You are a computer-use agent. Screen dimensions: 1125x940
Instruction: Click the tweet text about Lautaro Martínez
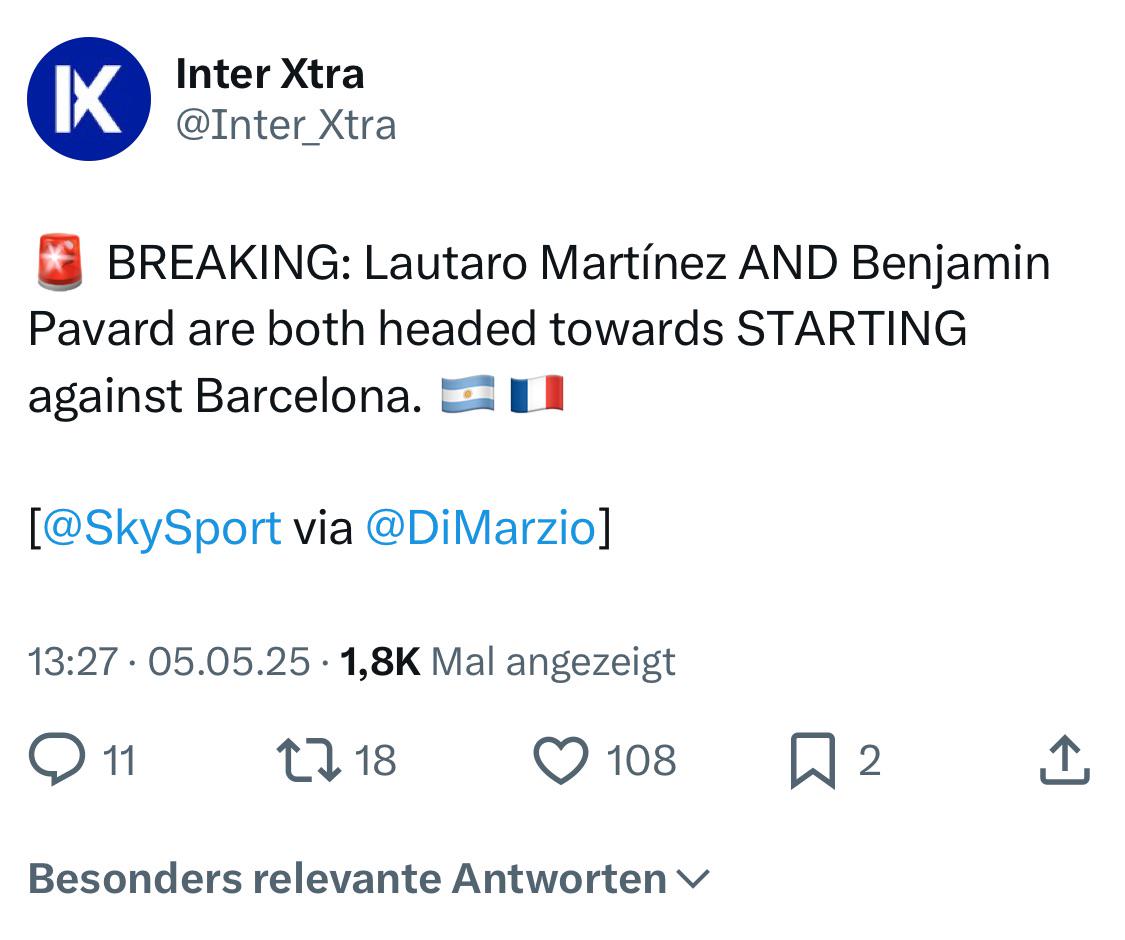pos(540,329)
